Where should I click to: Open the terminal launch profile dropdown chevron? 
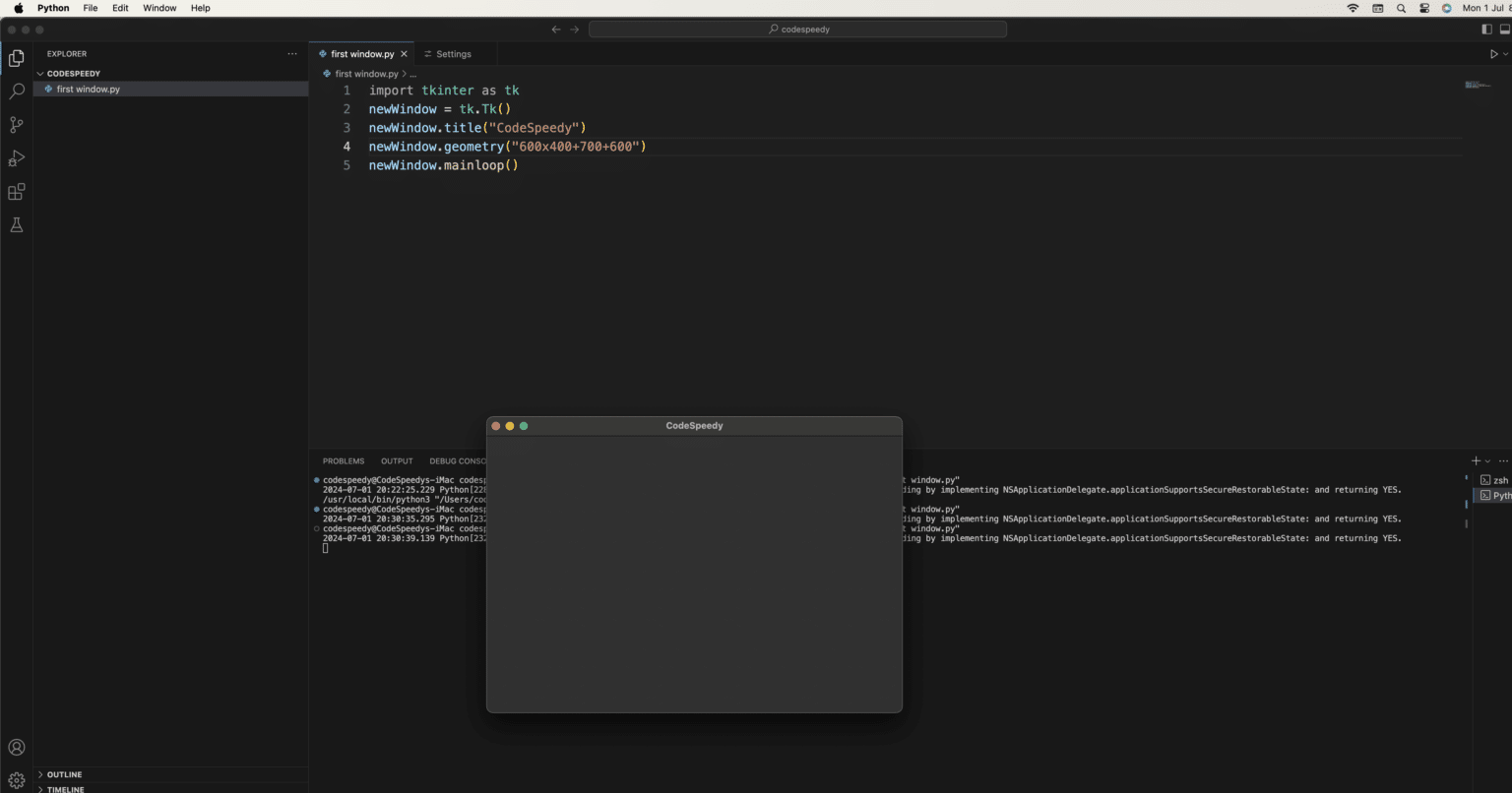click(x=1485, y=460)
